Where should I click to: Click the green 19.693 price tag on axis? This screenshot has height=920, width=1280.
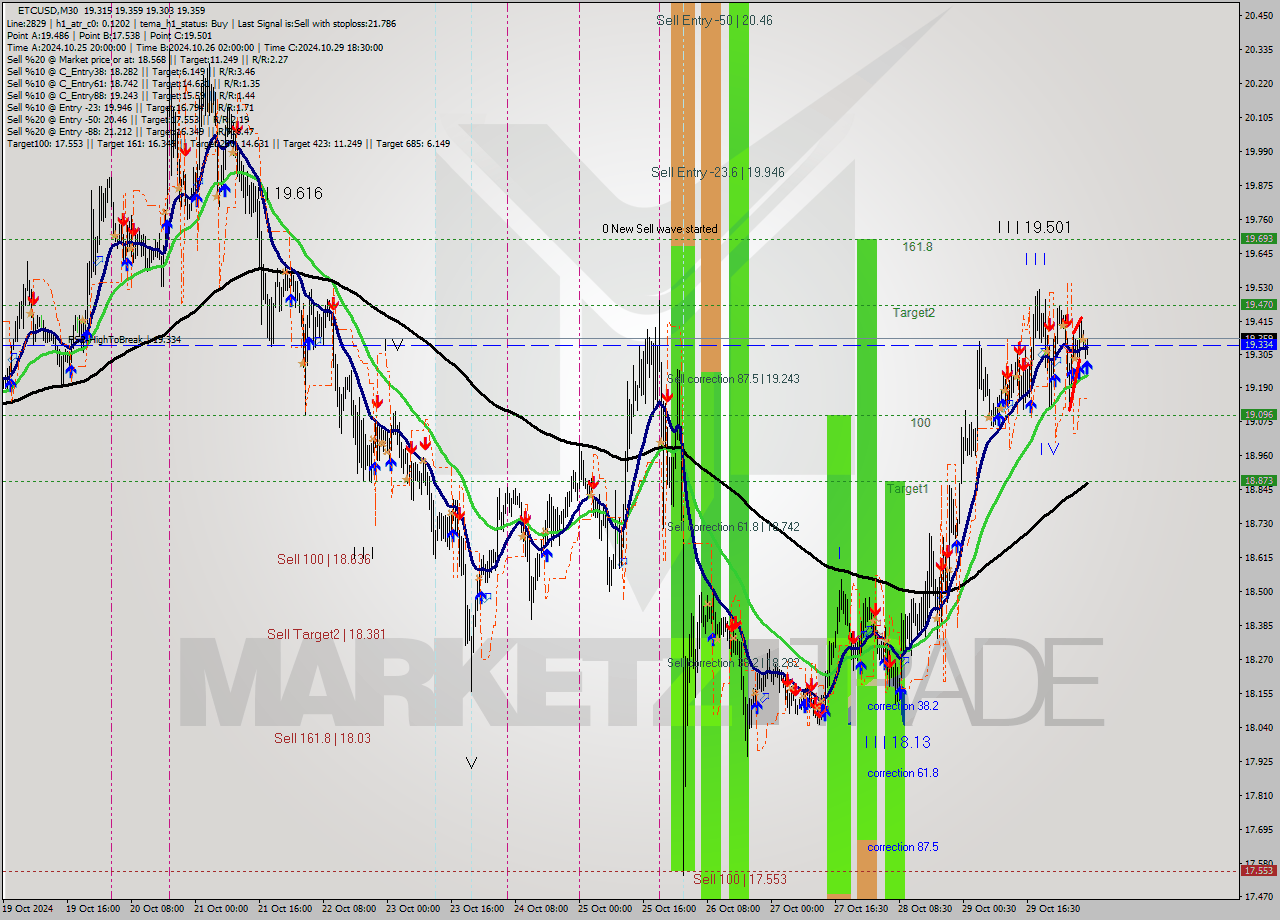tap(1257, 238)
